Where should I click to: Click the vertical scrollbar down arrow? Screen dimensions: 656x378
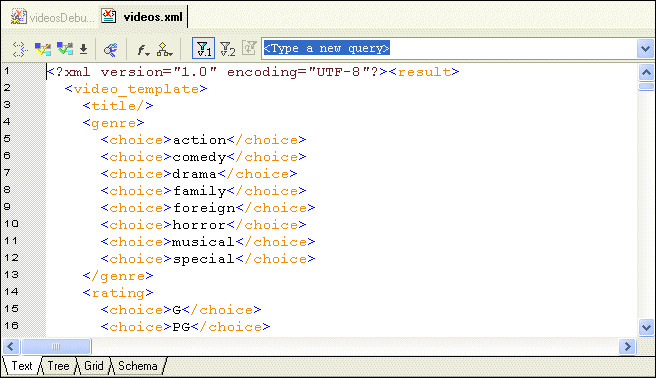tap(646, 327)
